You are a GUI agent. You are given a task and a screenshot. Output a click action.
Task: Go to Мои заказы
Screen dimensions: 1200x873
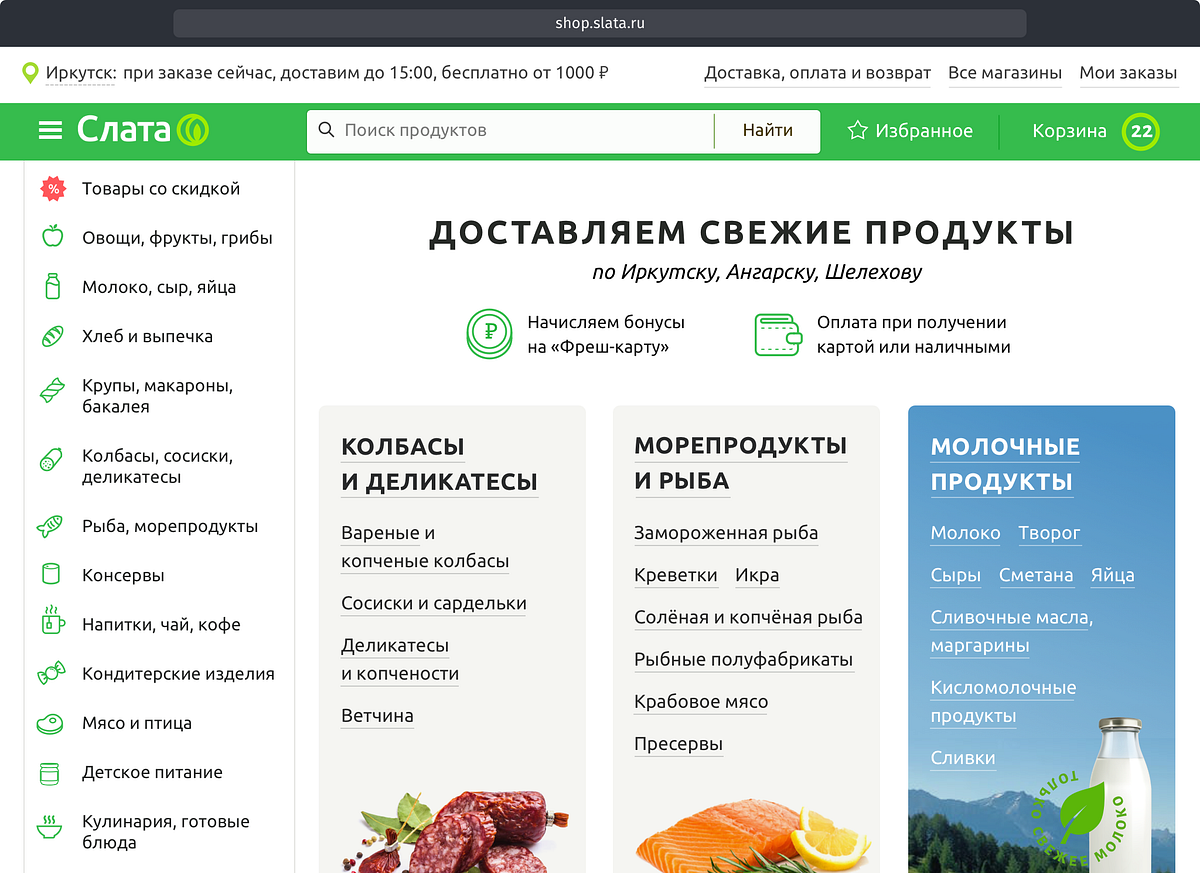click(x=1128, y=73)
